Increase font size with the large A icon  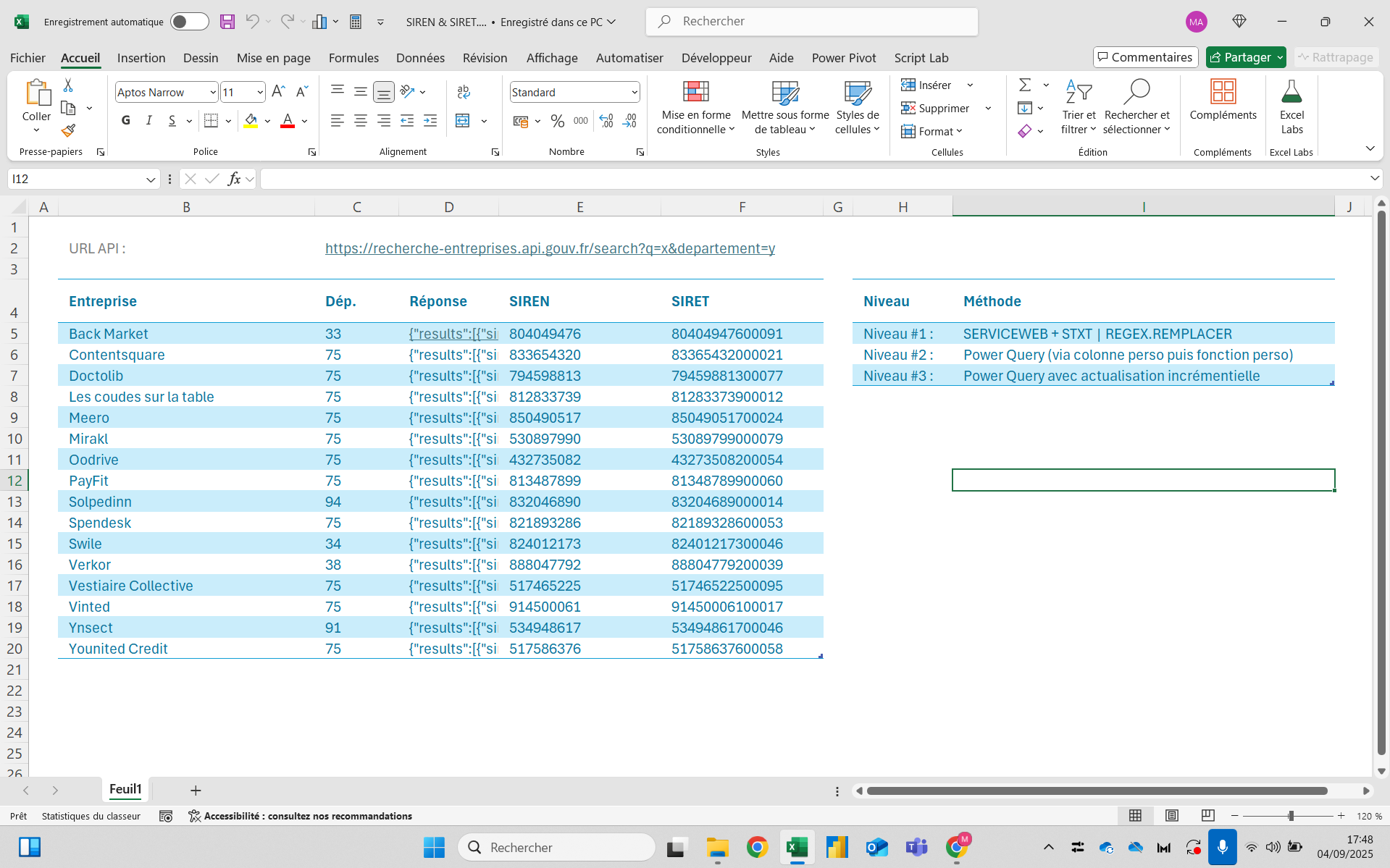pos(278,92)
